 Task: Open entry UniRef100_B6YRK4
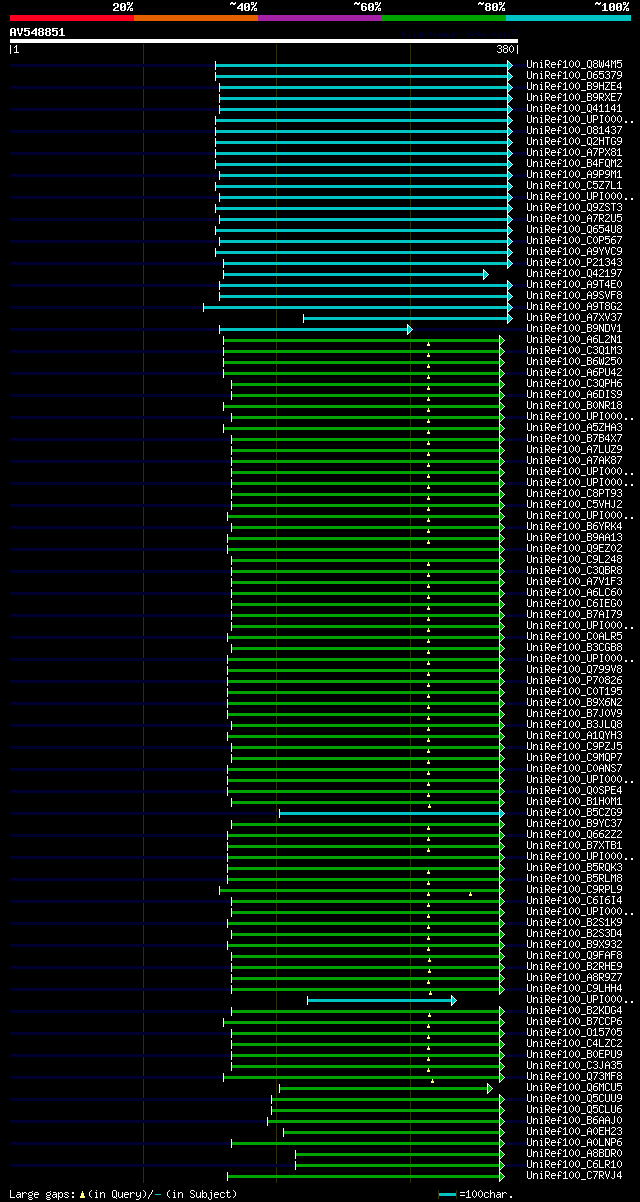tap(575, 526)
